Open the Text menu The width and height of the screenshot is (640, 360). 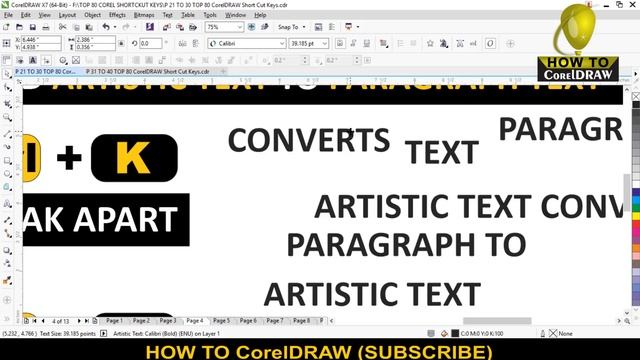[167, 15]
